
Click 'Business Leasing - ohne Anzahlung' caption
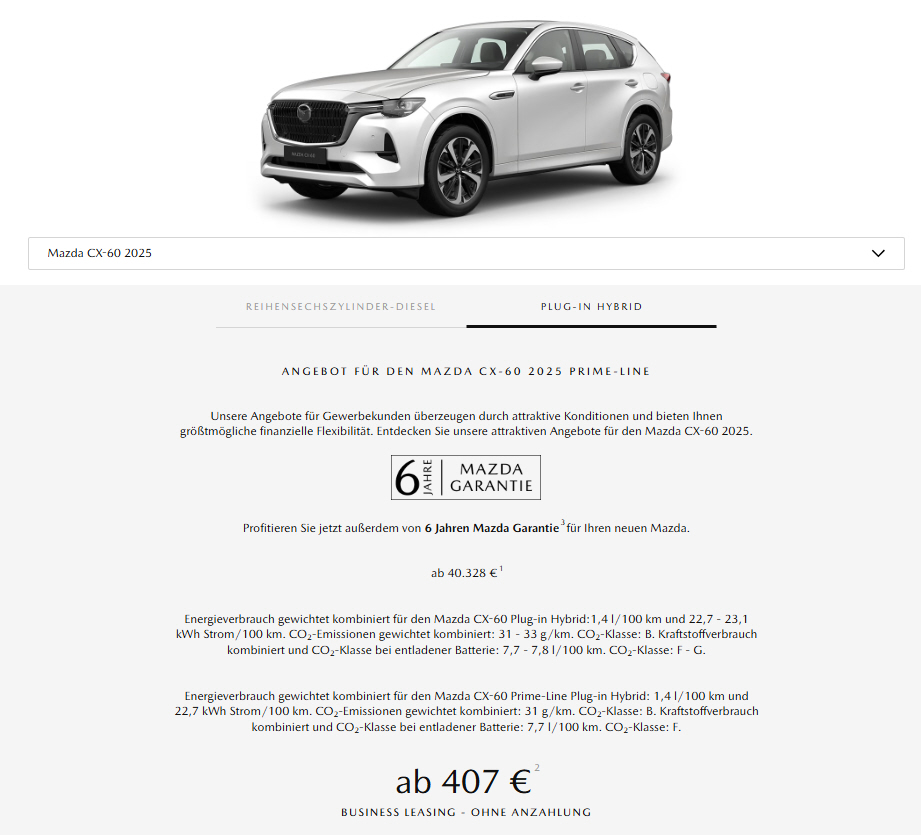tap(466, 812)
